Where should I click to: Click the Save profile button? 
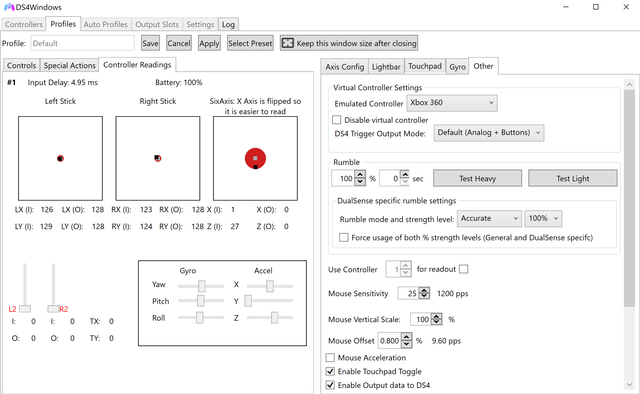pyautogui.click(x=150, y=43)
